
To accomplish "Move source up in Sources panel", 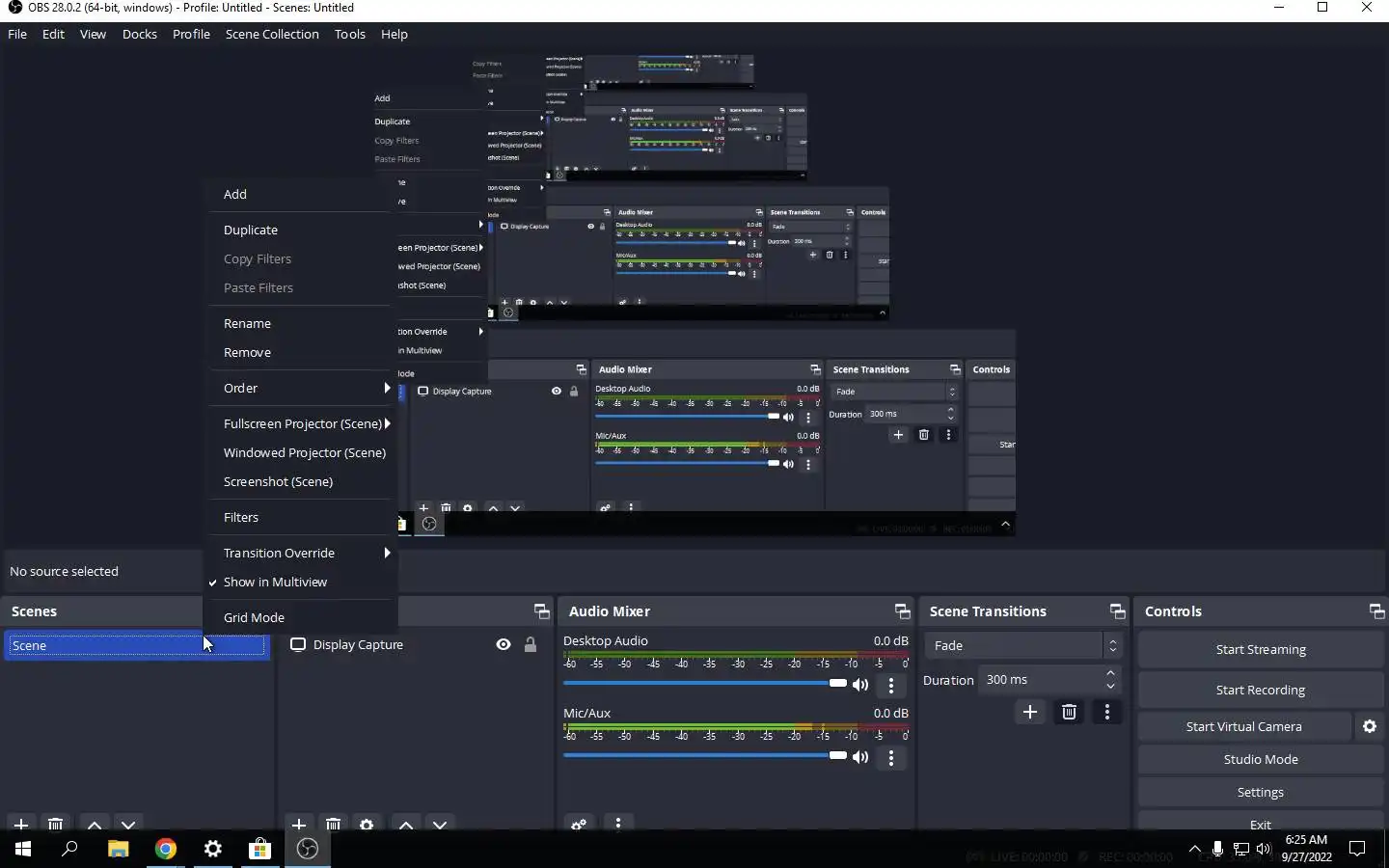I will click(x=406, y=826).
